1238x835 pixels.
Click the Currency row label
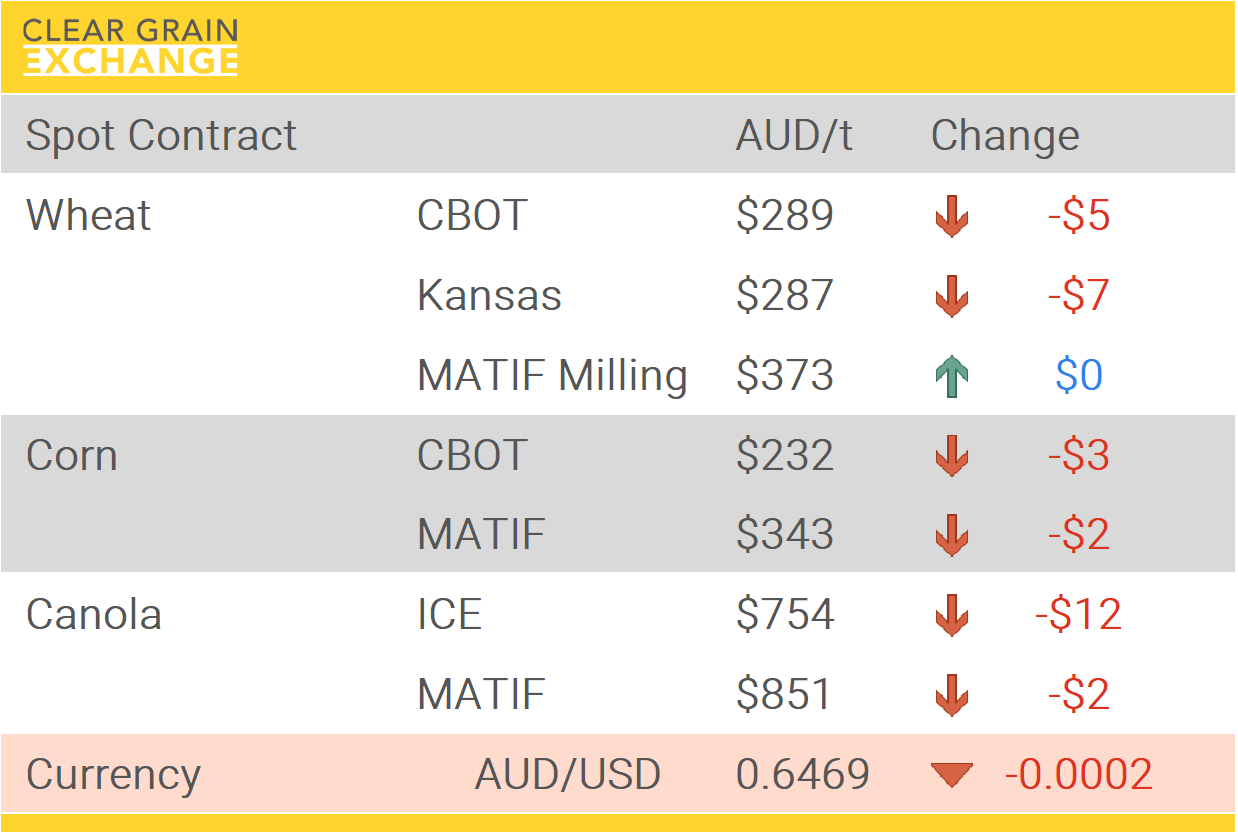[113, 774]
